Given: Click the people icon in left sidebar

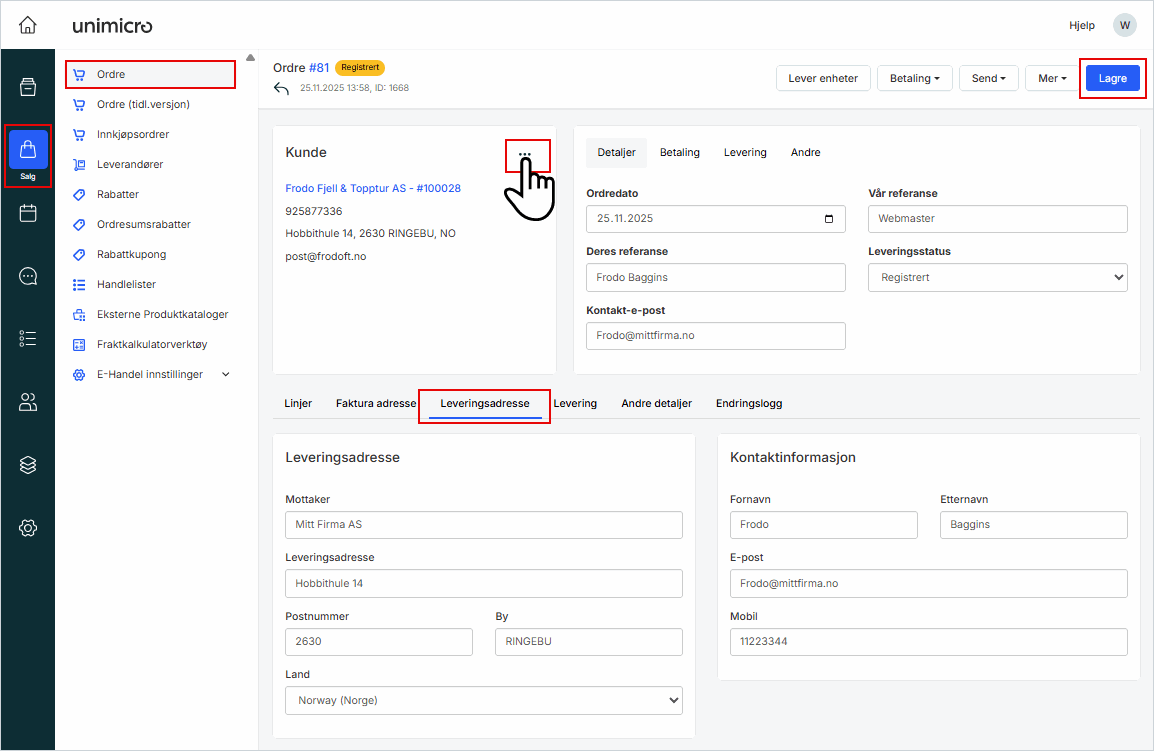Looking at the screenshot, I should tap(28, 402).
